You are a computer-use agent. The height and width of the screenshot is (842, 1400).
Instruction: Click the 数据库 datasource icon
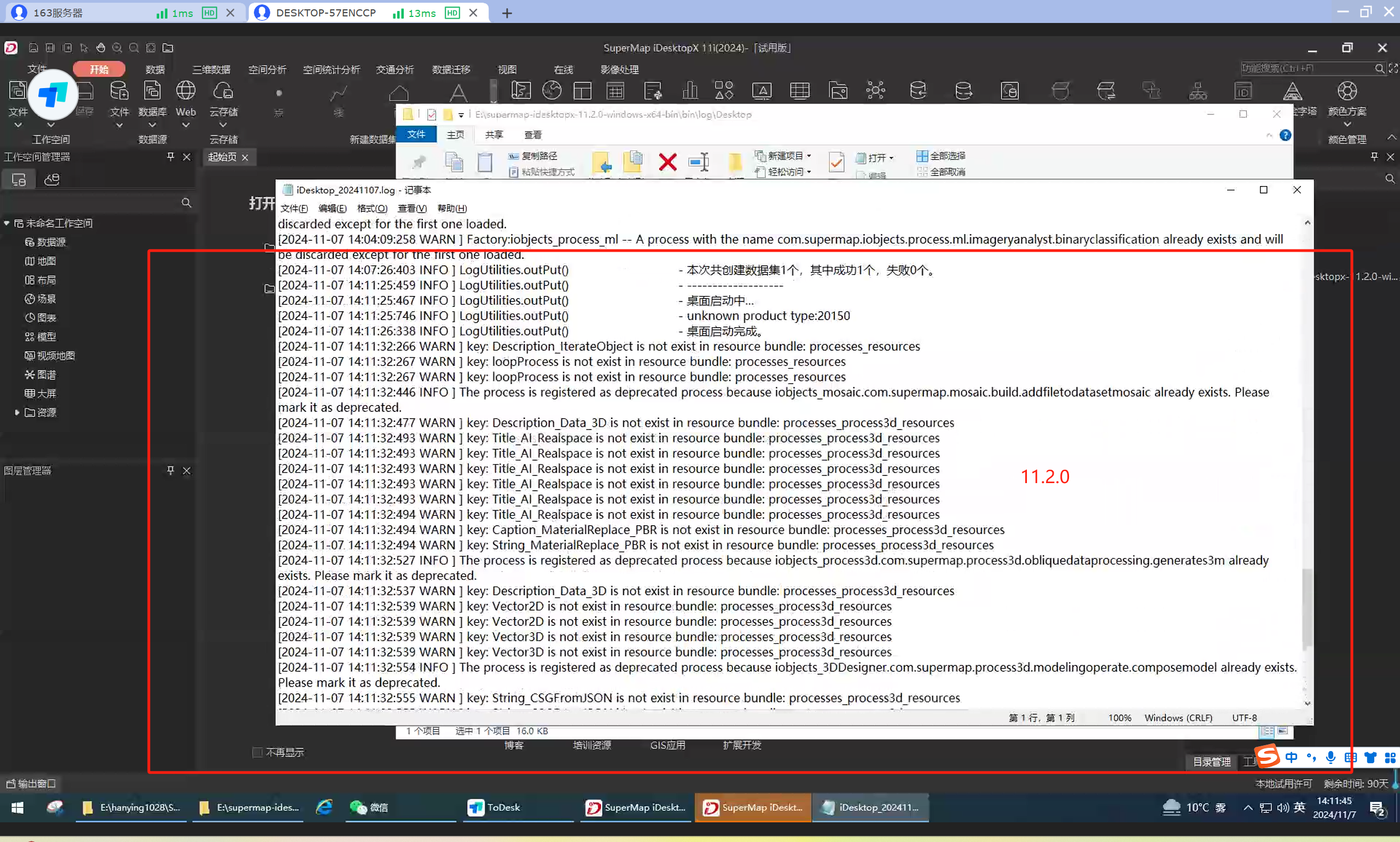[152, 91]
